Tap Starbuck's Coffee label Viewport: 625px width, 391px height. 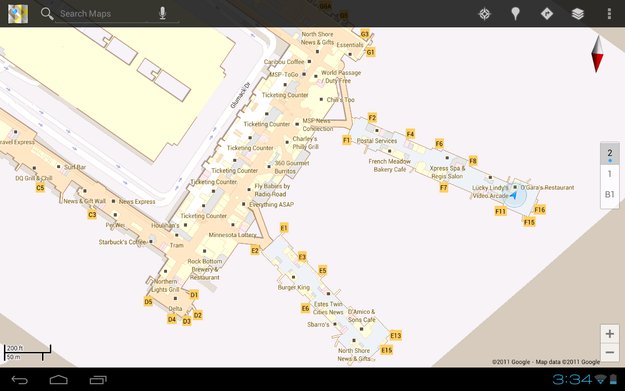[x=122, y=242]
